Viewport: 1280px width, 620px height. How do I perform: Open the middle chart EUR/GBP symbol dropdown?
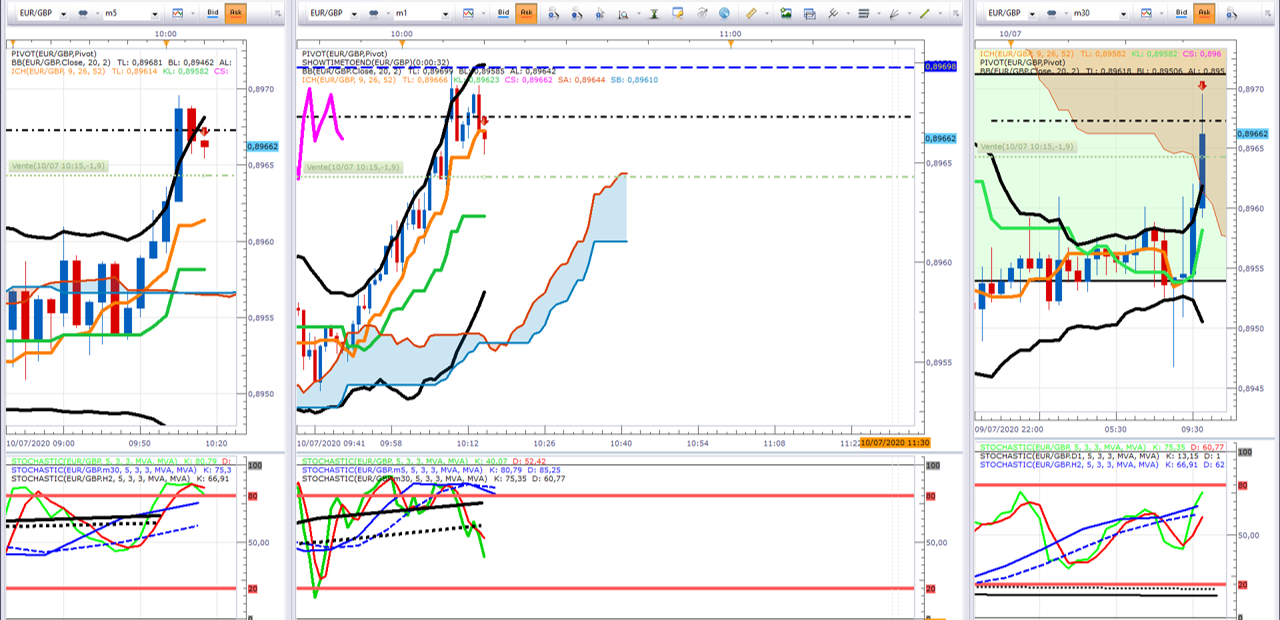pos(354,14)
